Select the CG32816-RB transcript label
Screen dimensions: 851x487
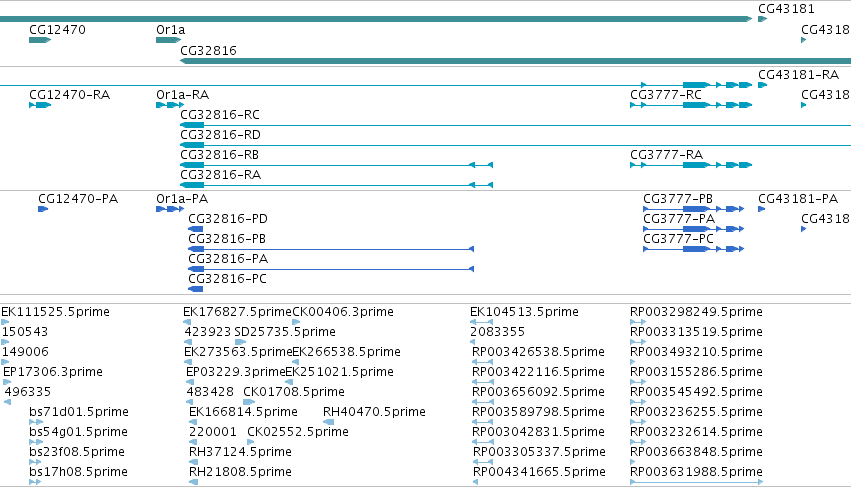(x=219, y=155)
